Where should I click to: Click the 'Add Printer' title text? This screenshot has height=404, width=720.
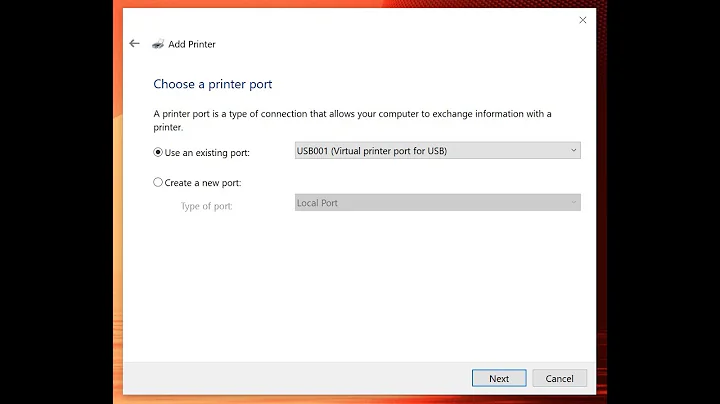191,44
